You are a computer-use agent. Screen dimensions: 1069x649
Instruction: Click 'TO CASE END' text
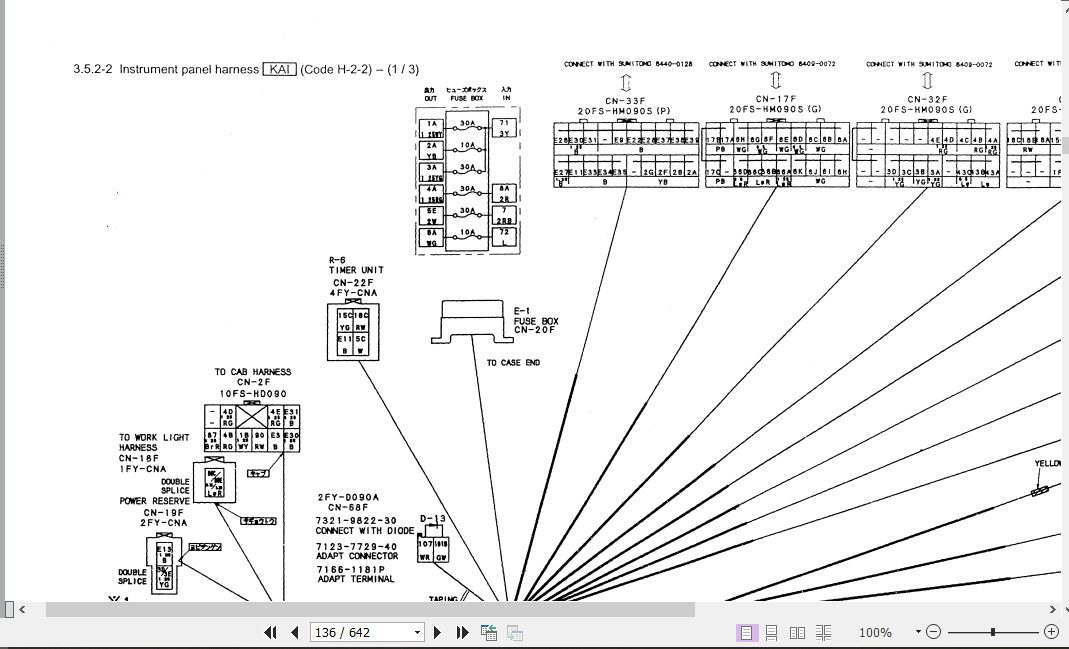tap(513, 363)
